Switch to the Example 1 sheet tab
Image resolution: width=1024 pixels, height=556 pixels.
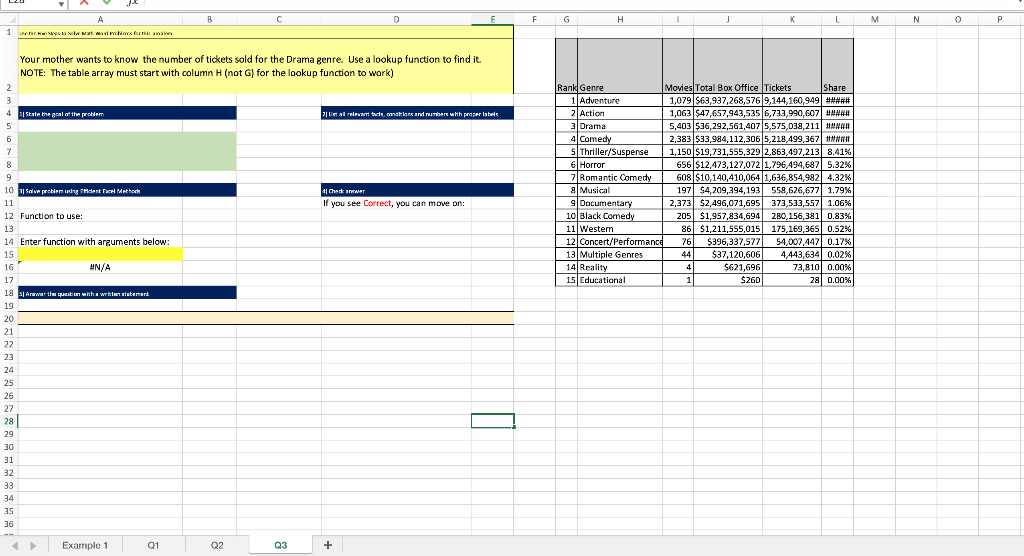85,546
